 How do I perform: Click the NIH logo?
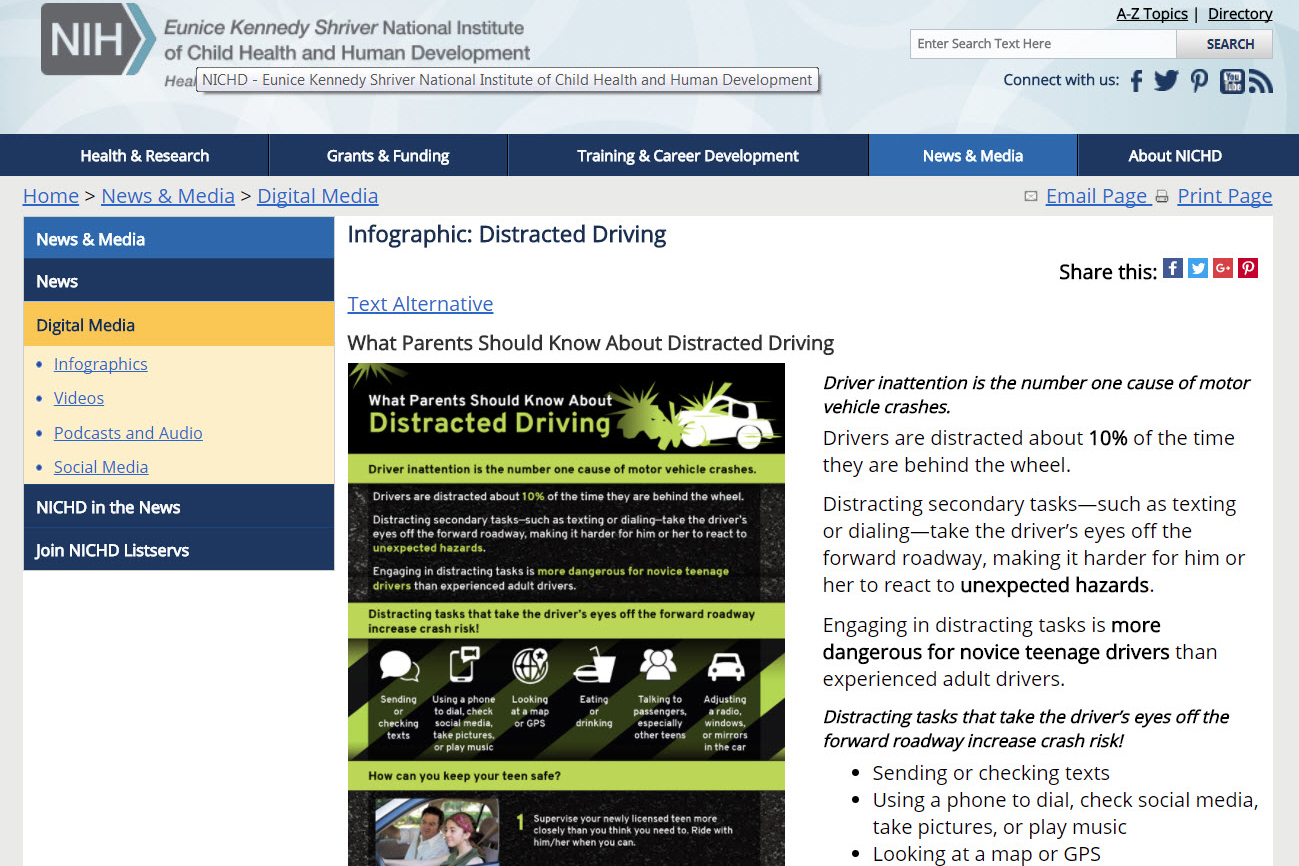[x=97, y=41]
